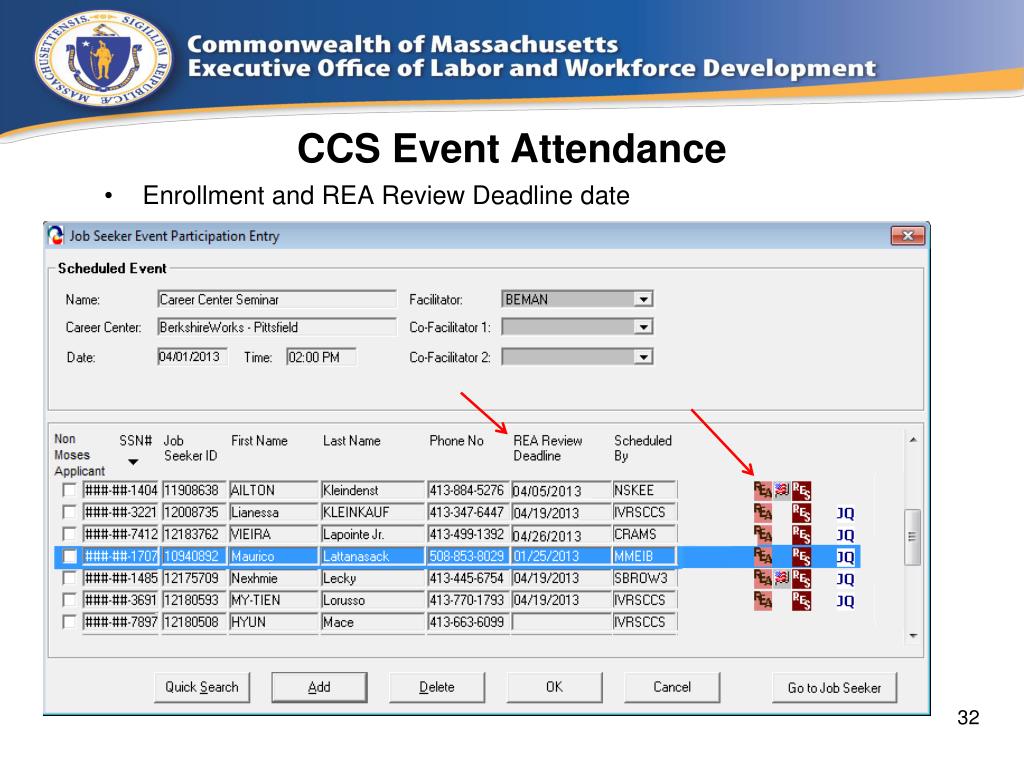Click the JQ icon in the KLEINKAUF row
Image resolution: width=1024 pixels, height=768 pixels.
click(845, 513)
